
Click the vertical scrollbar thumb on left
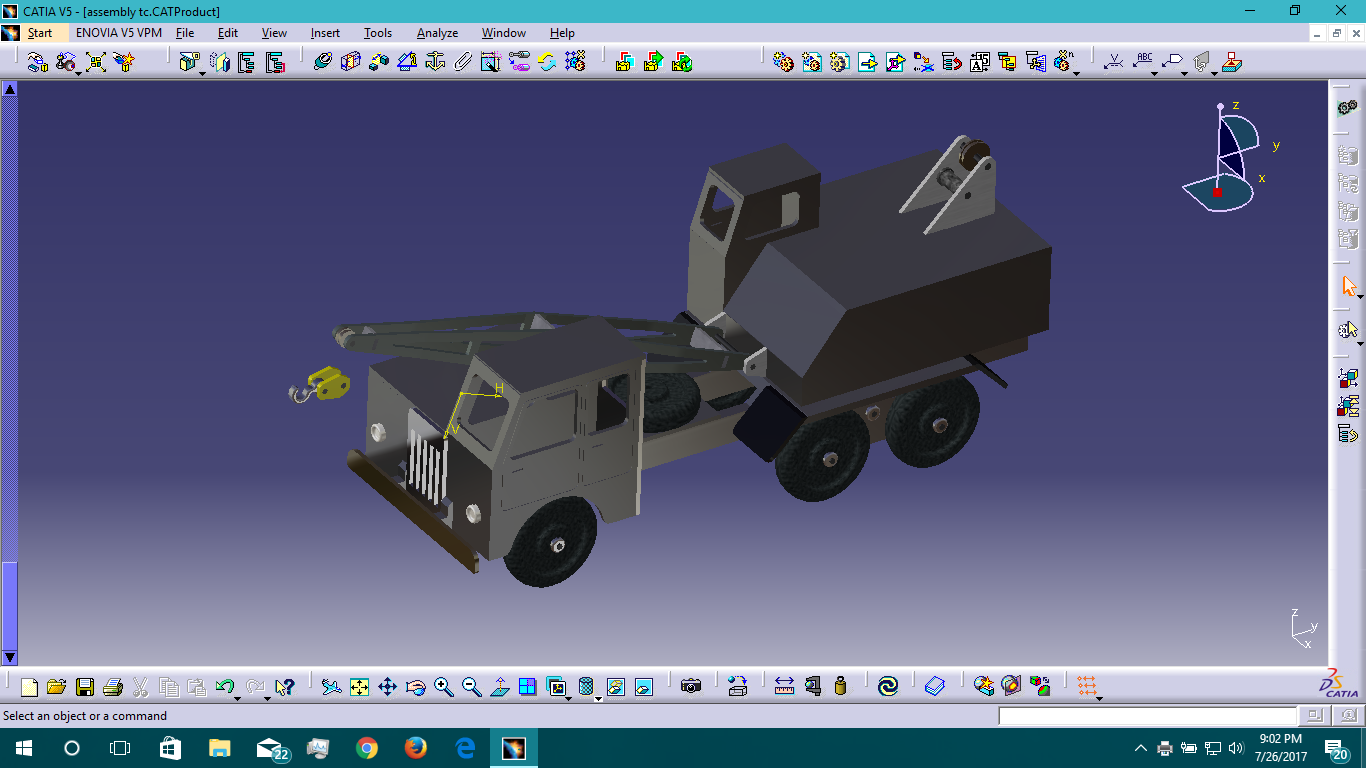9,605
